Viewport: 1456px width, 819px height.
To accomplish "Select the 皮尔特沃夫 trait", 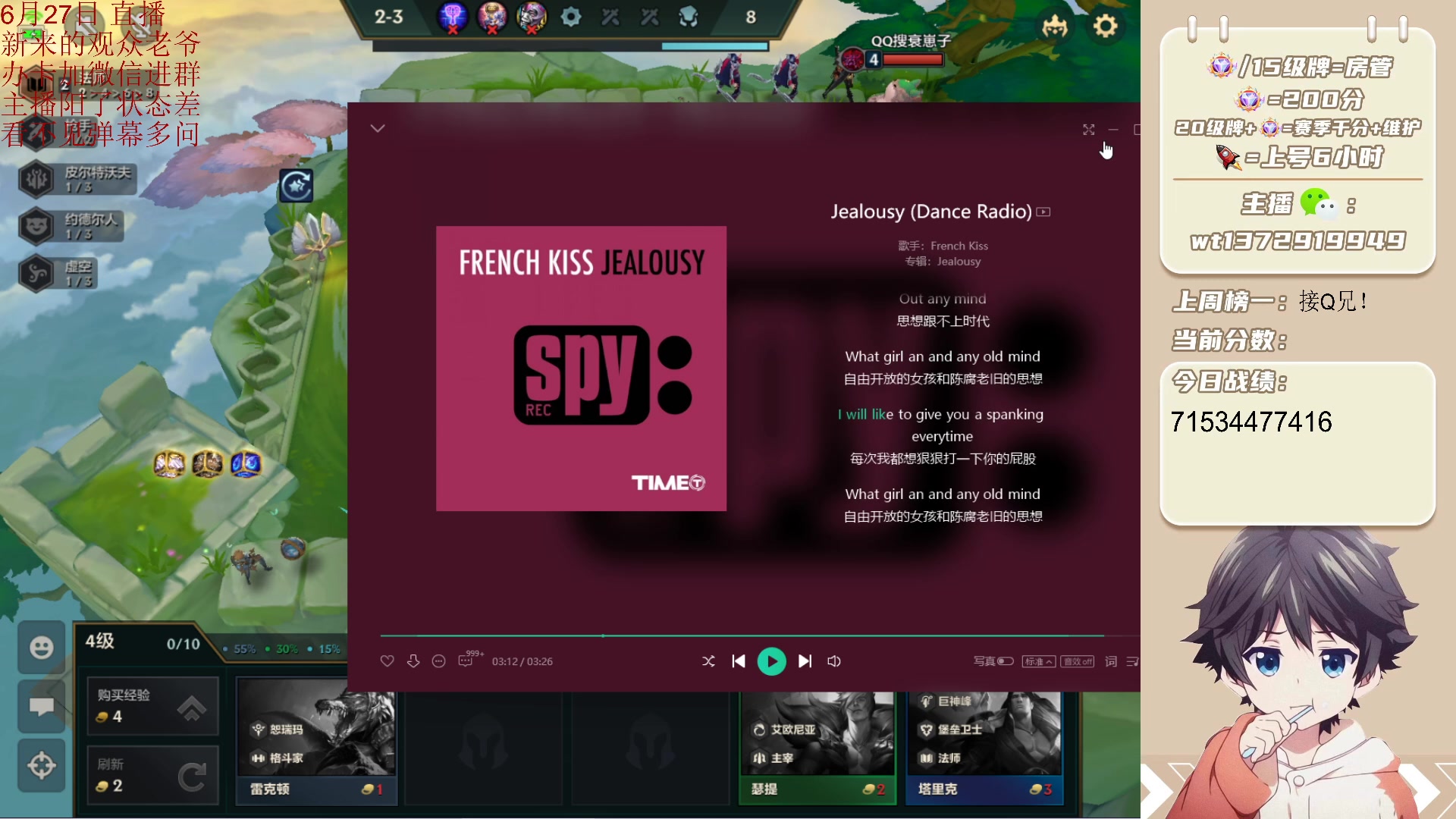I will pos(77,179).
